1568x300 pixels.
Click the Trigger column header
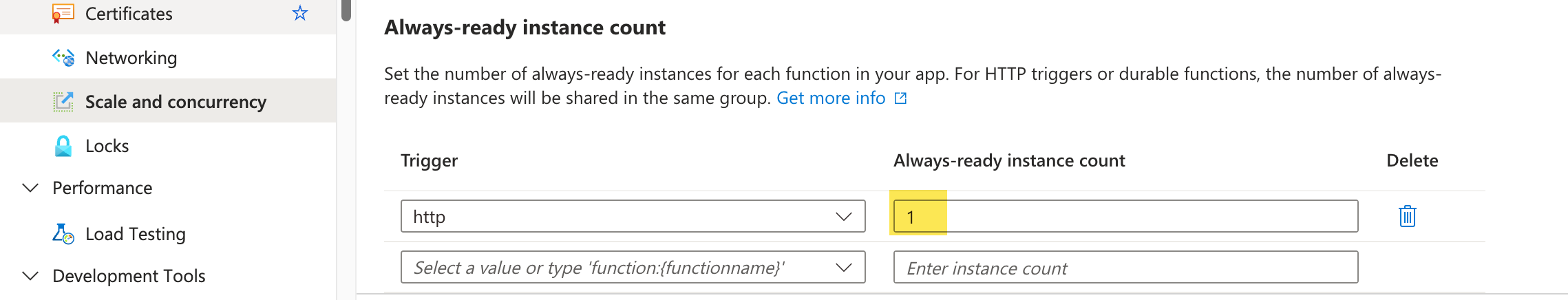[429, 160]
